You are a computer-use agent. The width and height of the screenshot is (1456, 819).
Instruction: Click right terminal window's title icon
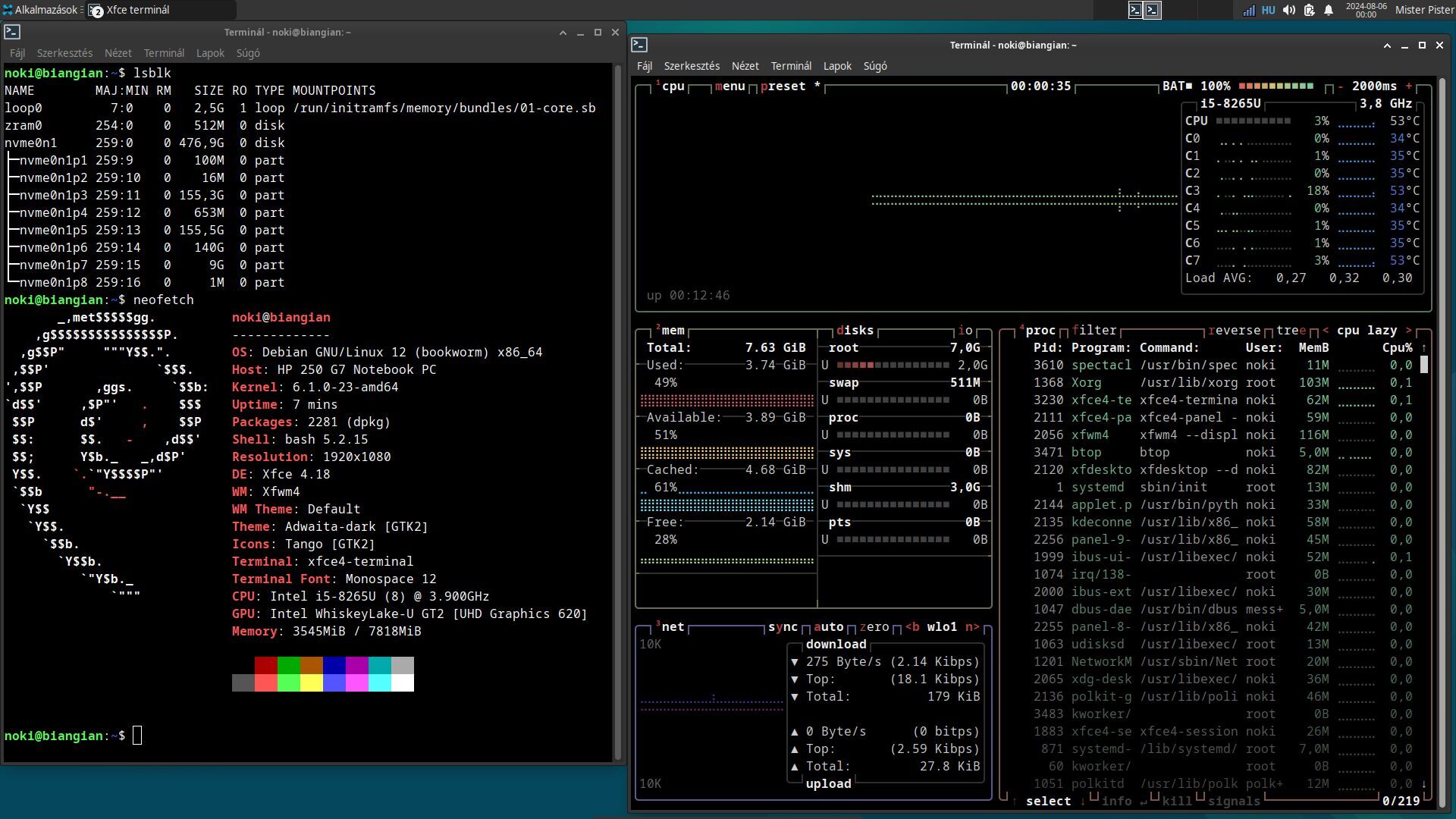[639, 45]
